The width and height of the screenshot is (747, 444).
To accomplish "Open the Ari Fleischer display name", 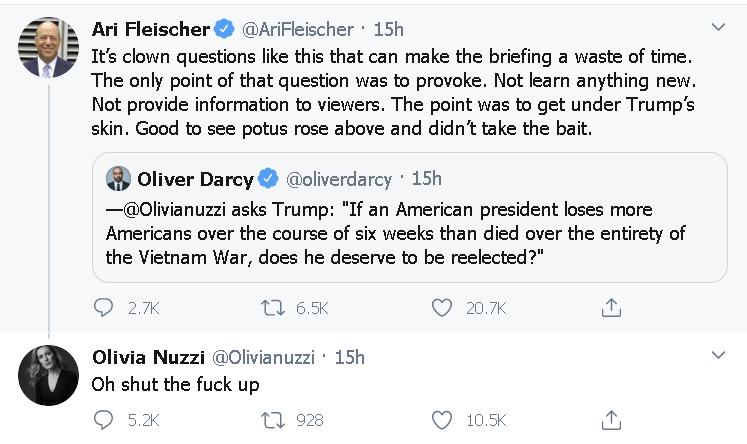I will (x=151, y=30).
